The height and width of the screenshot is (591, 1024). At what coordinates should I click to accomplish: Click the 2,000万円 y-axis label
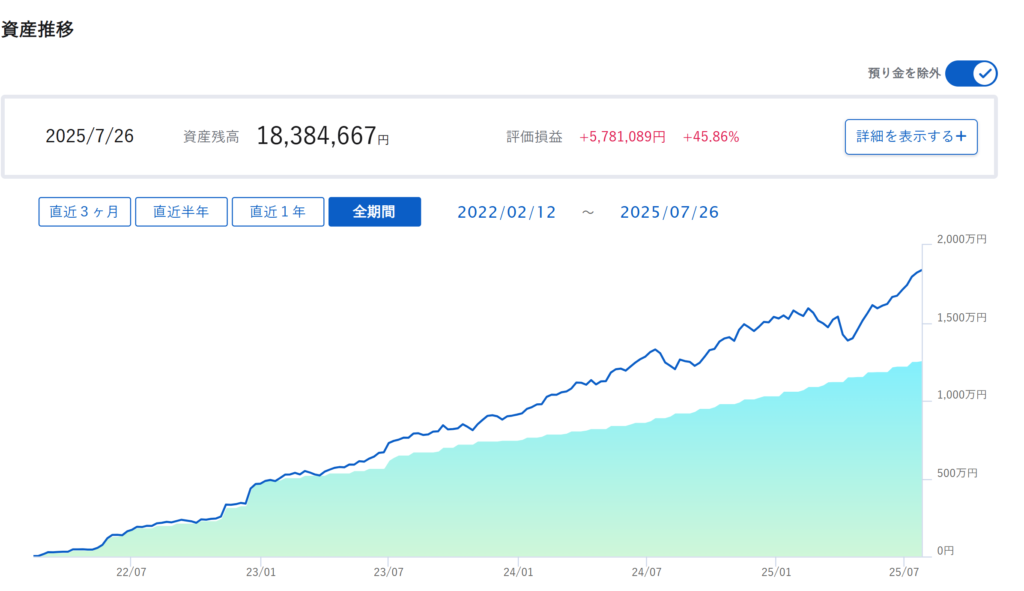[961, 239]
